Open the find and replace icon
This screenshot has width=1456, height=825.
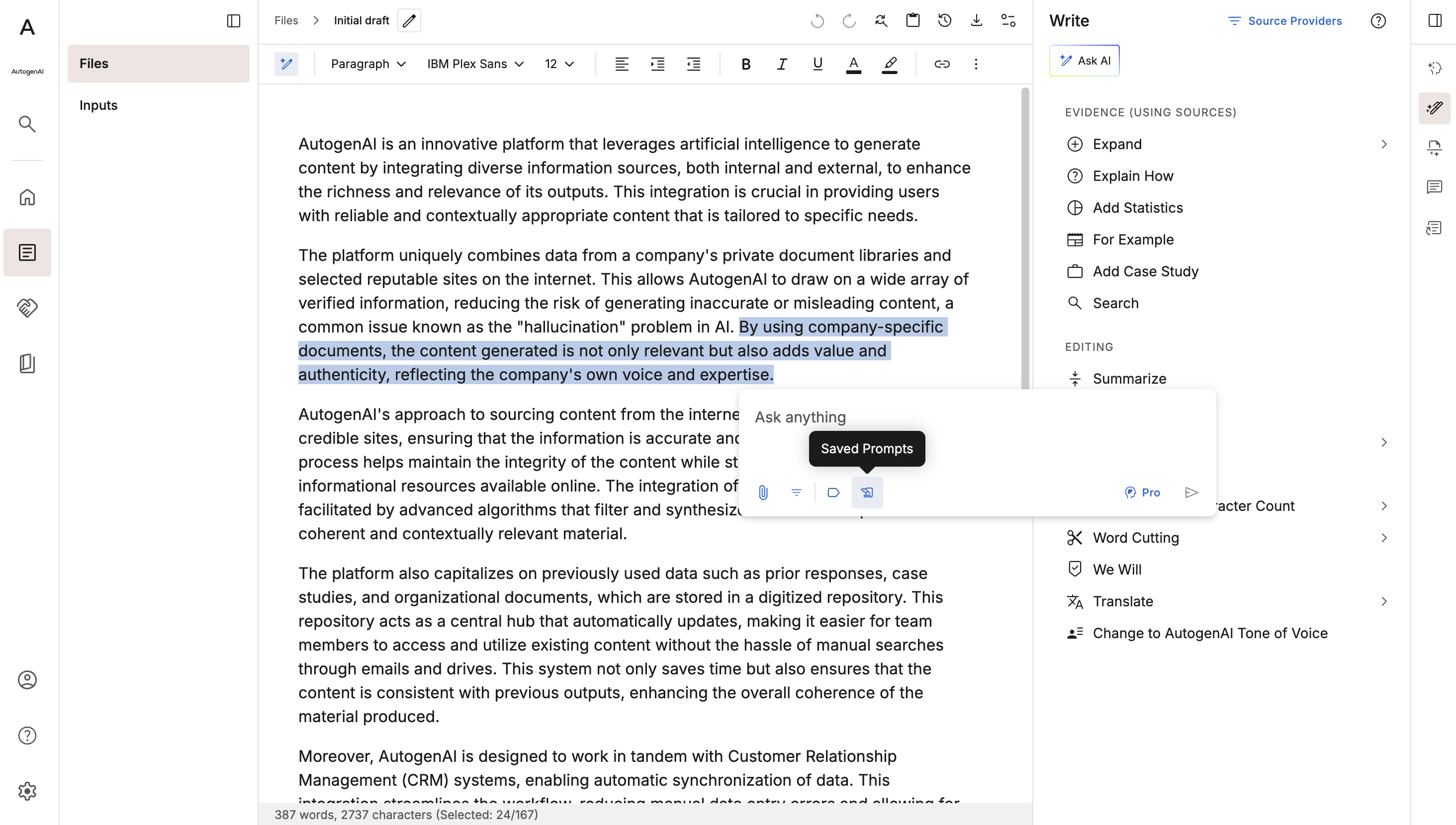[x=881, y=21]
